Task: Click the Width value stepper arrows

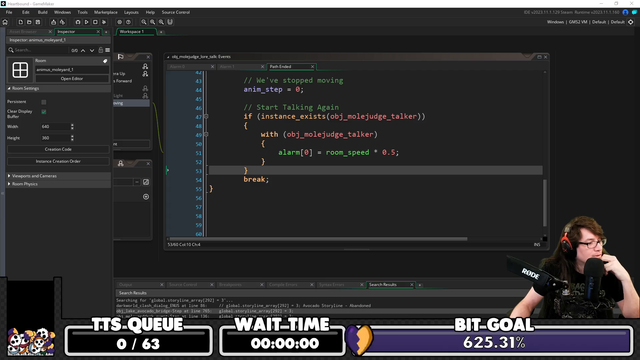Action: tap(72, 127)
